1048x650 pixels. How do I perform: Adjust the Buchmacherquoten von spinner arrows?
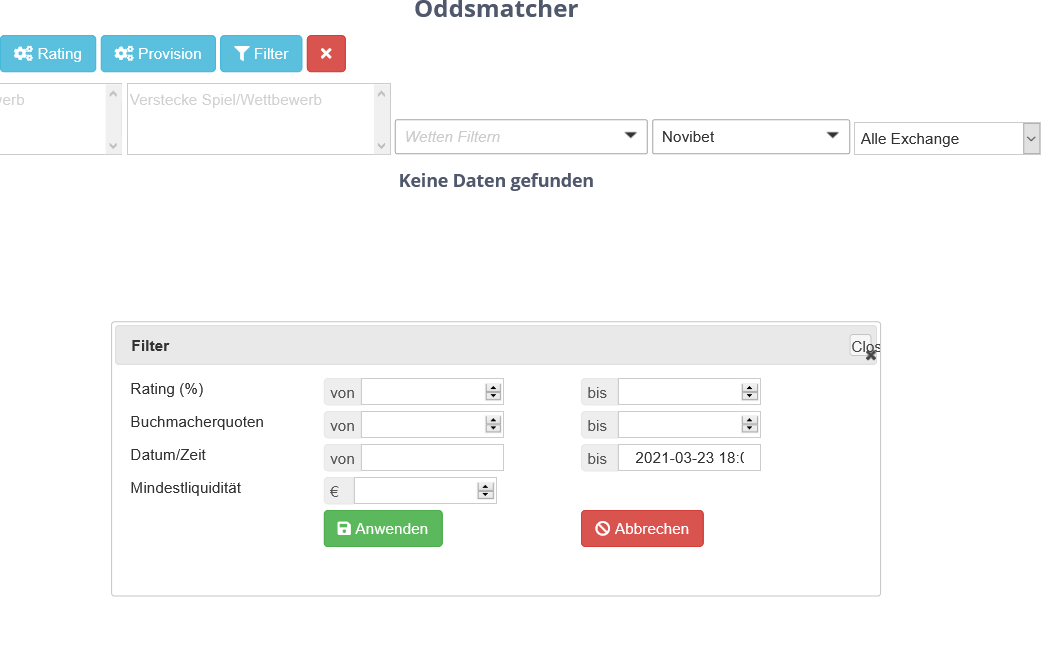(493, 424)
